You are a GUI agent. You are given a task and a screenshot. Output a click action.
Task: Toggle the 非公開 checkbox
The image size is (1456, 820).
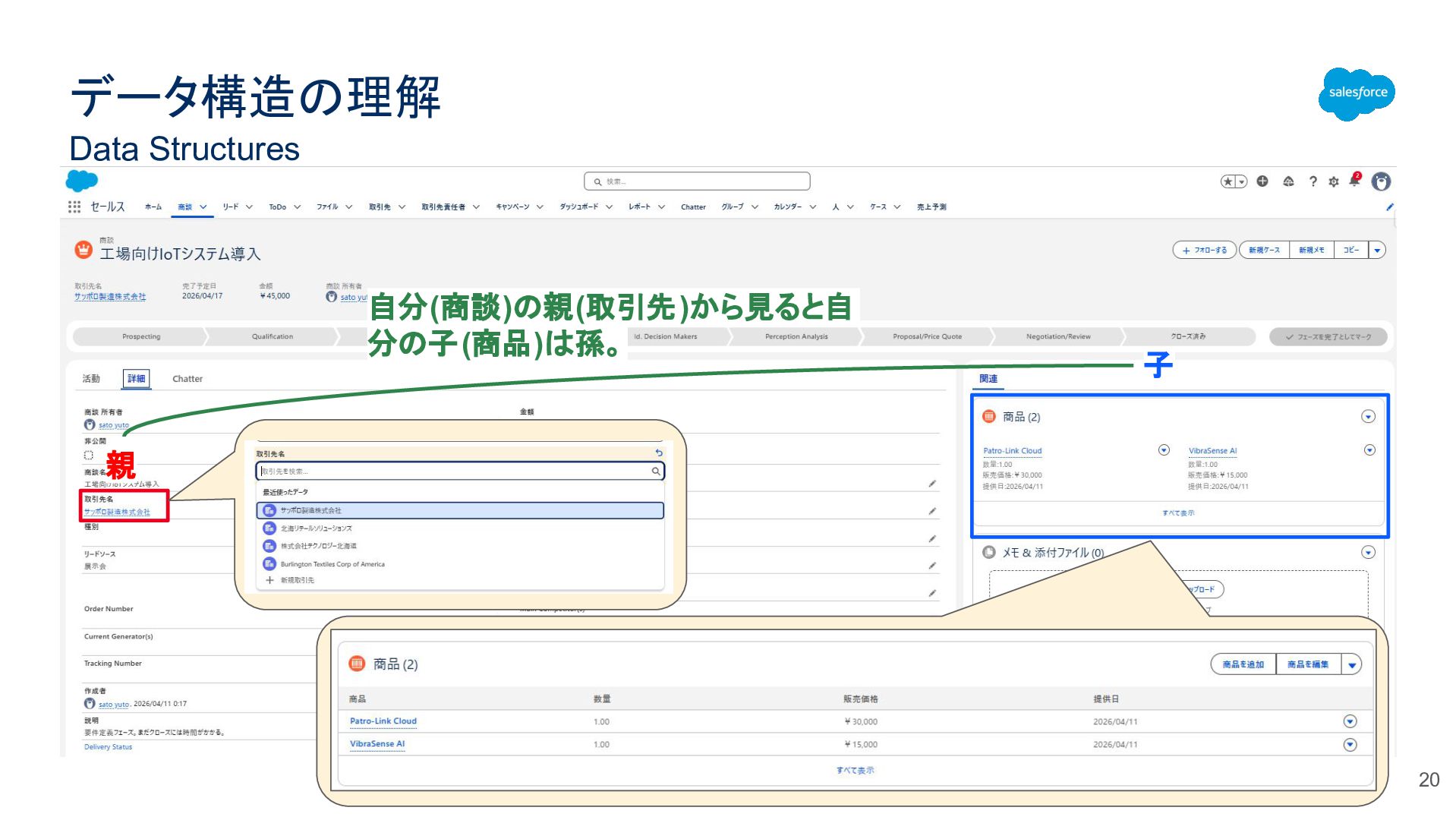(89, 456)
